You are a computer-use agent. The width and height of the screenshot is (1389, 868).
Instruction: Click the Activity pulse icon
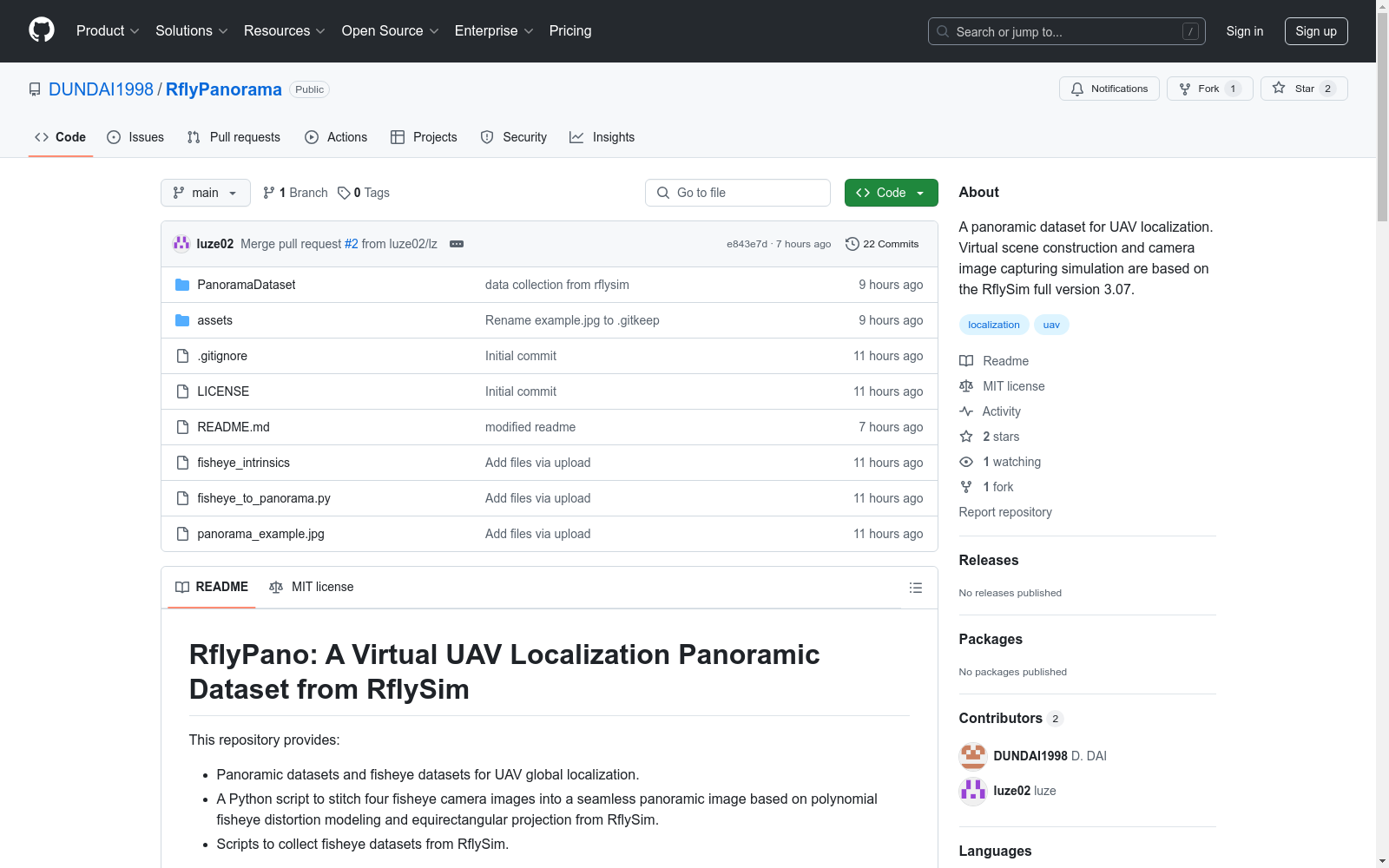coord(966,411)
